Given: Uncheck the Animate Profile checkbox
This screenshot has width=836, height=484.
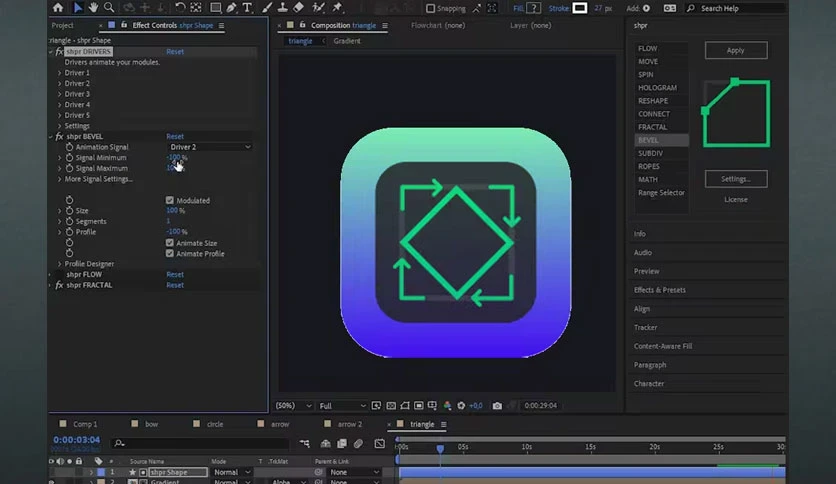Looking at the screenshot, I should click(170, 253).
